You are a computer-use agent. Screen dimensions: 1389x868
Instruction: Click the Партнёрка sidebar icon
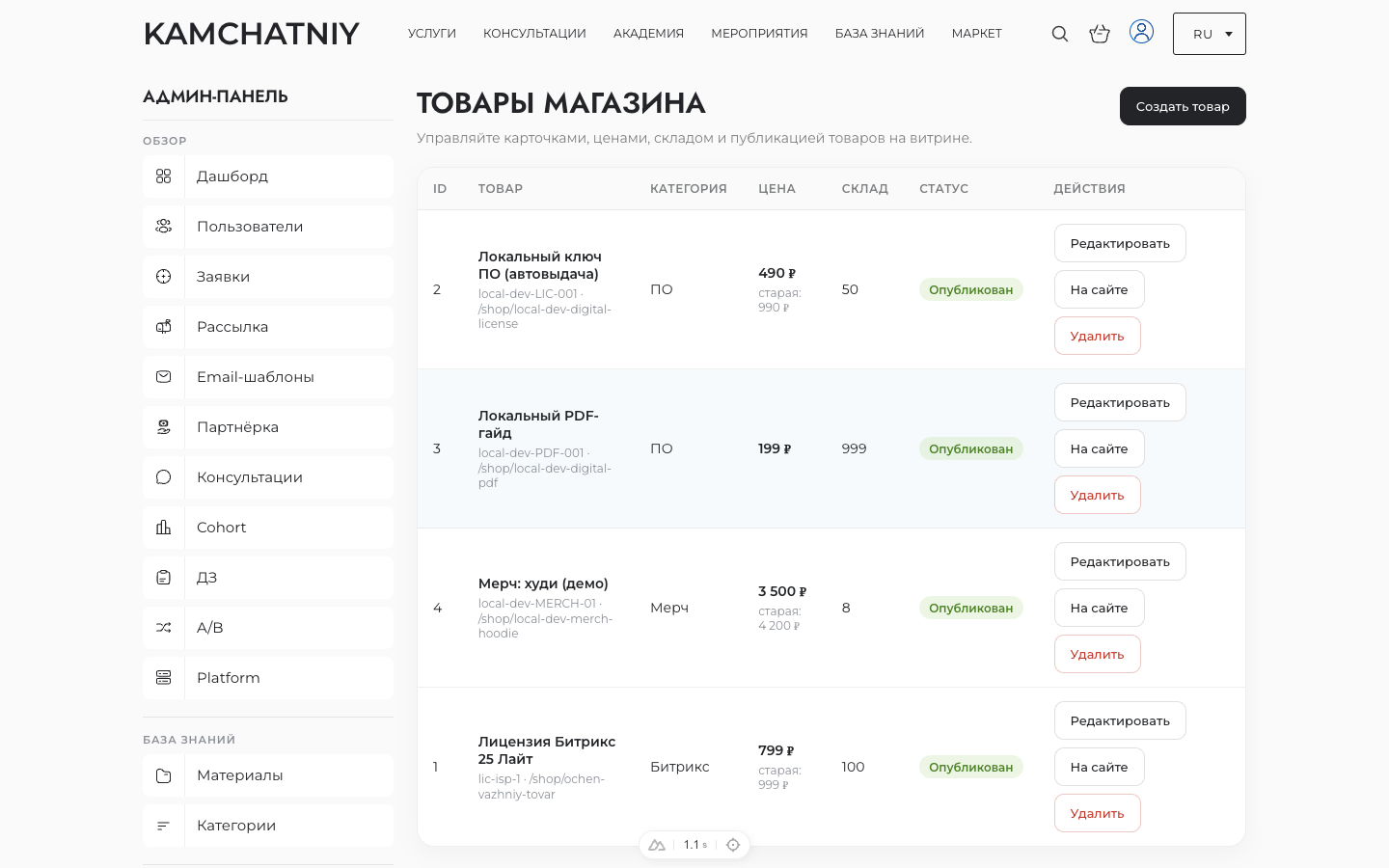(x=164, y=427)
